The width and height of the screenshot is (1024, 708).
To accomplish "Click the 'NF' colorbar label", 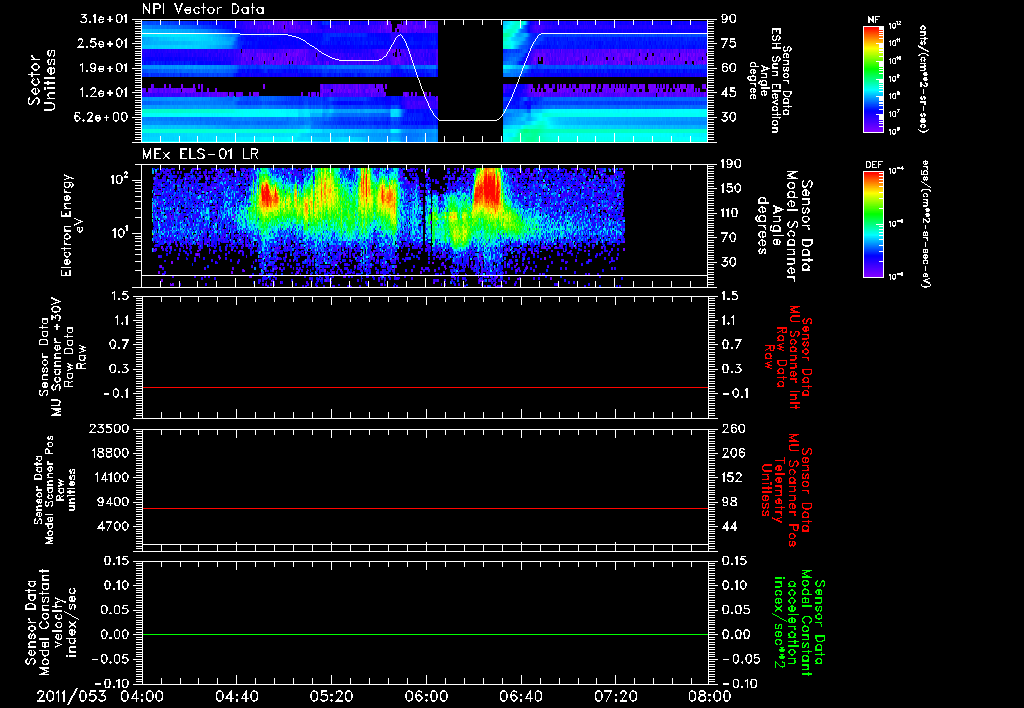I will coord(873,20).
